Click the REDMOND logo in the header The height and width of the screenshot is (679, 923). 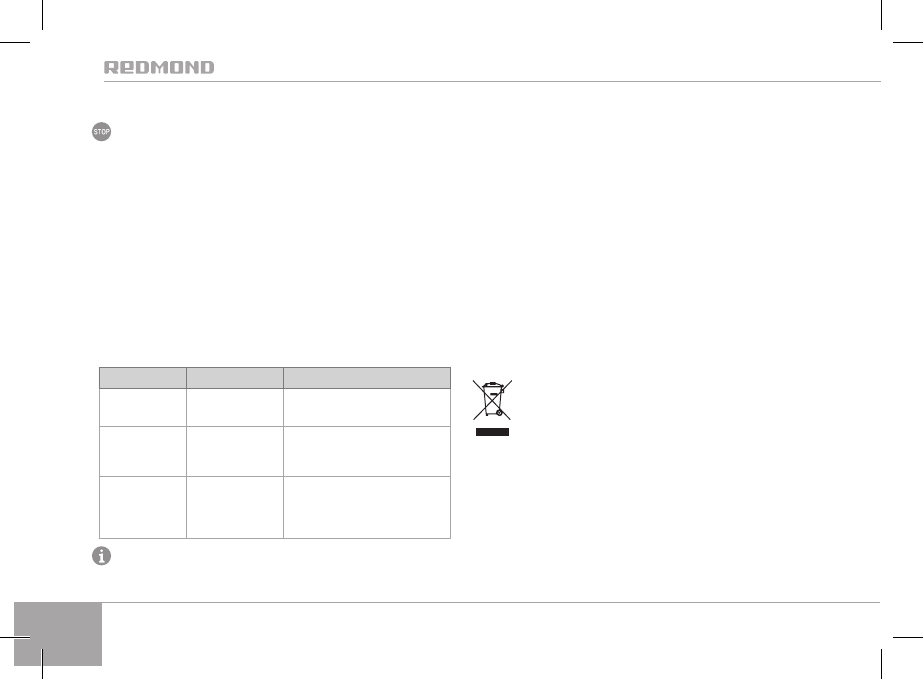[159, 68]
